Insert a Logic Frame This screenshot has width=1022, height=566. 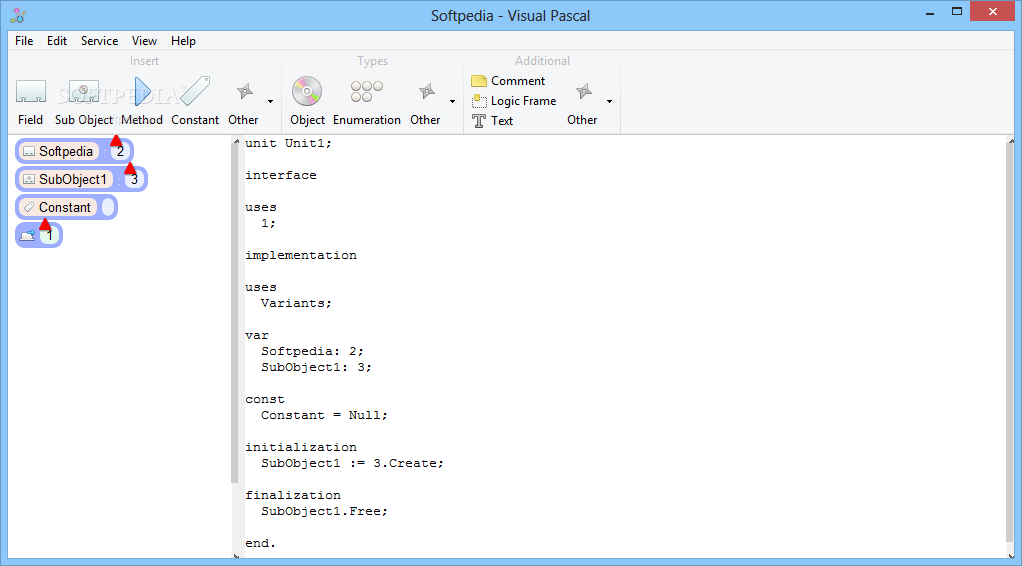(514, 101)
